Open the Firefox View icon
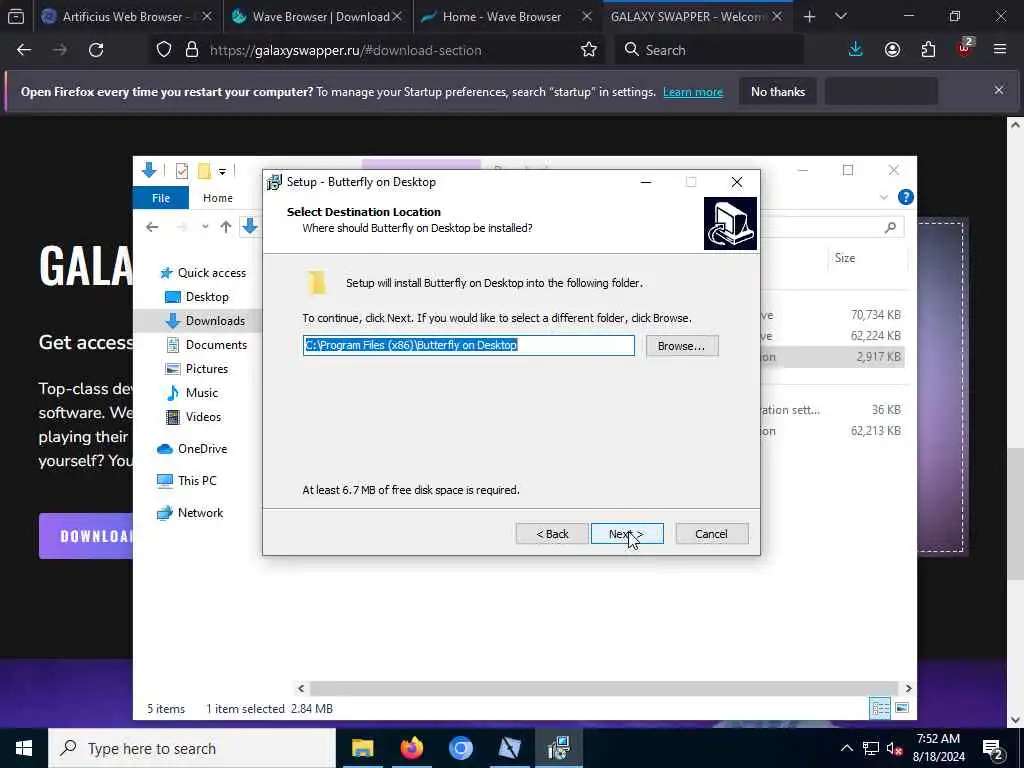 pyautogui.click(x=16, y=16)
